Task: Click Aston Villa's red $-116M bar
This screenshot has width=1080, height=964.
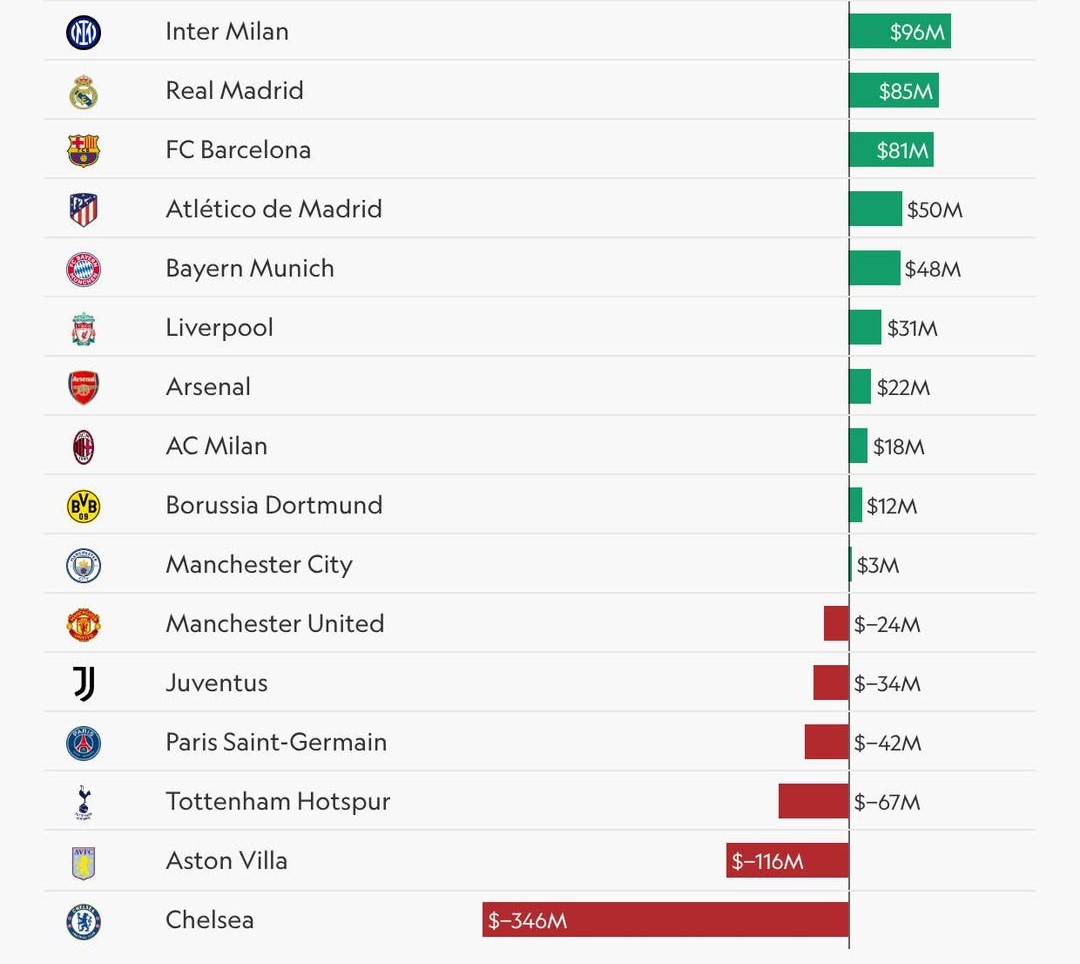Action: pyautogui.click(x=787, y=861)
